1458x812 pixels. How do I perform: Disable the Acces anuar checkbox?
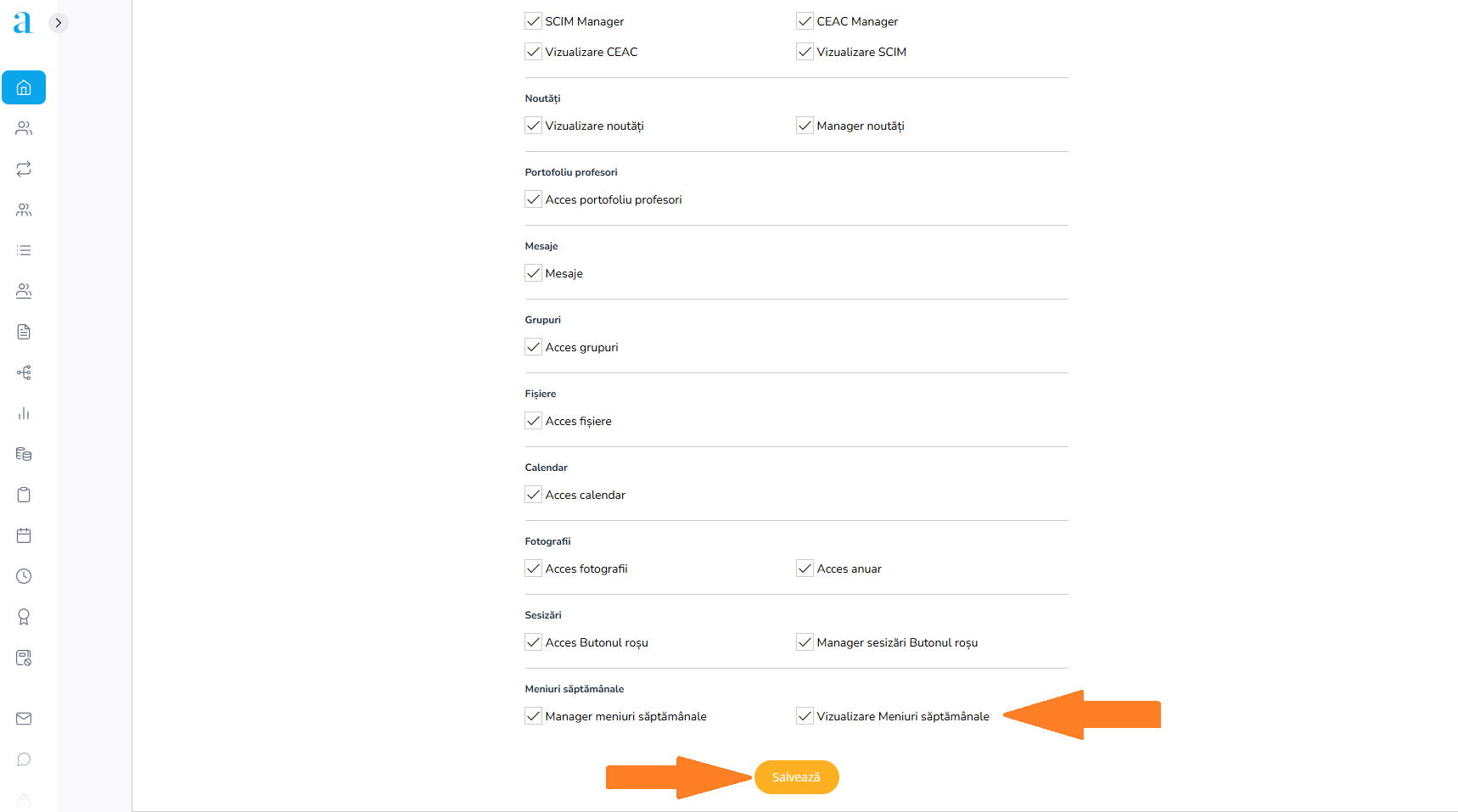805,568
